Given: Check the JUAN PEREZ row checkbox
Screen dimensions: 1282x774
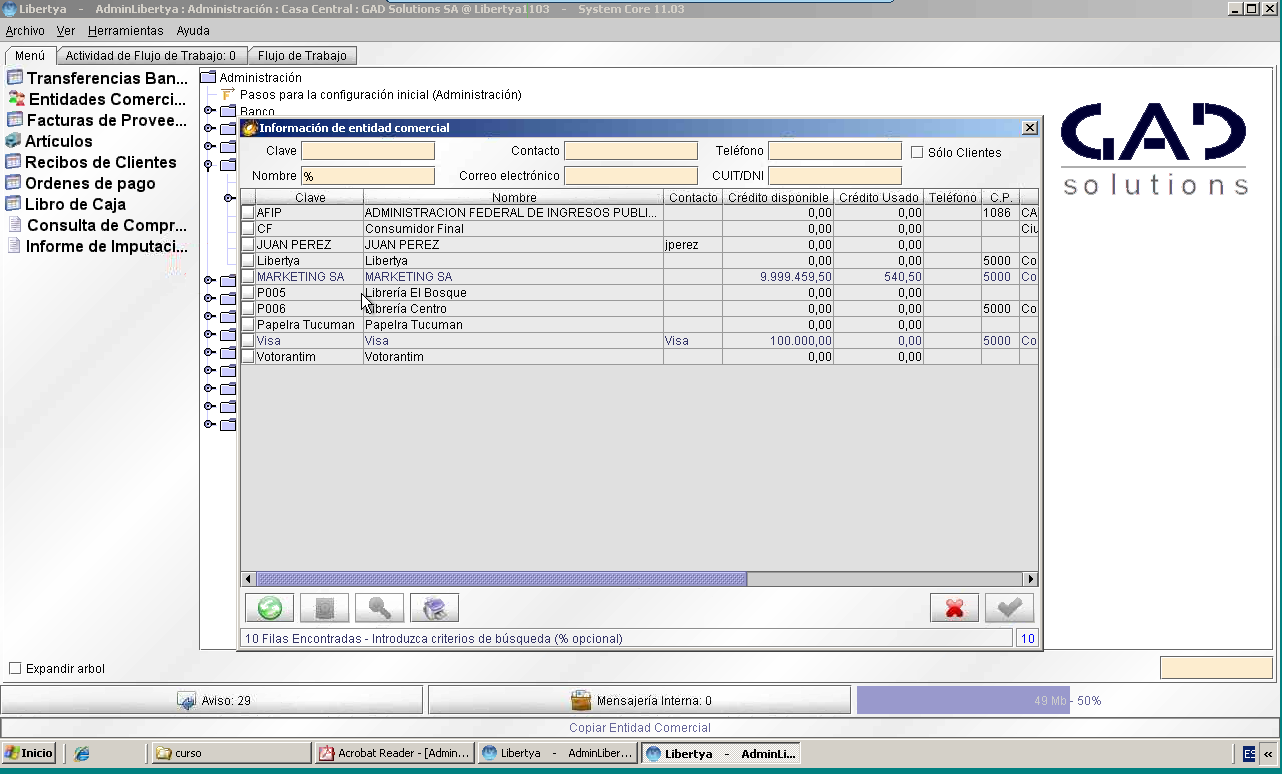Looking at the screenshot, I should coord(248,245).
